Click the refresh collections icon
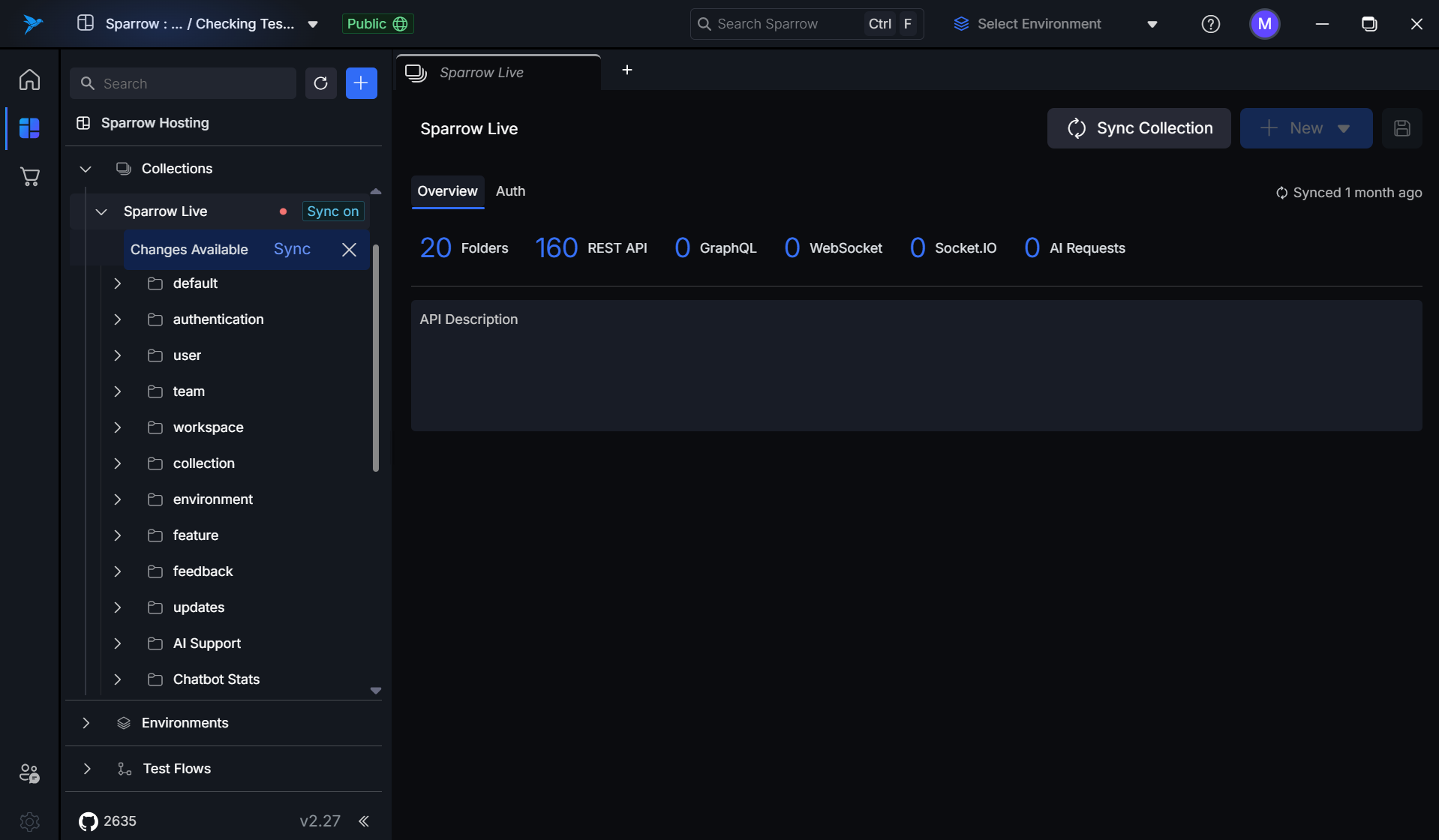 [x=320, y=83]
